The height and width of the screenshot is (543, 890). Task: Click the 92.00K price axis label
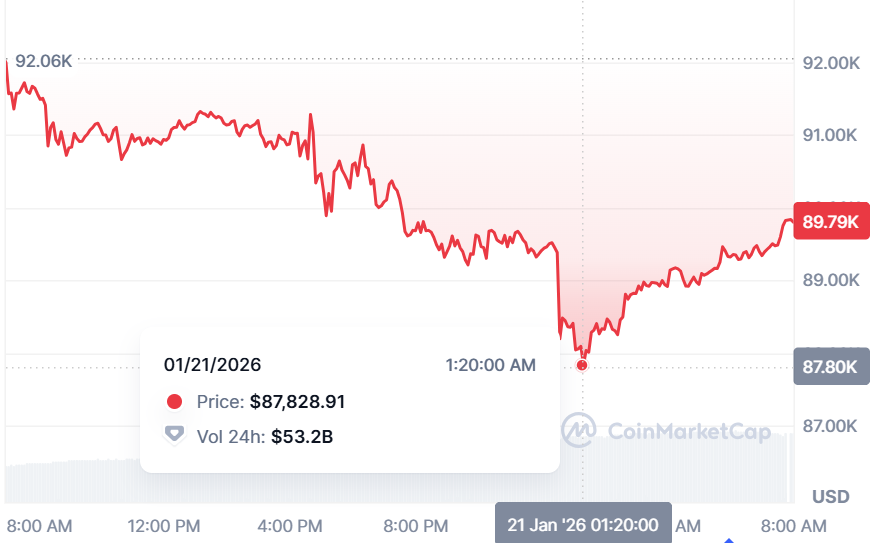[831, 63]
